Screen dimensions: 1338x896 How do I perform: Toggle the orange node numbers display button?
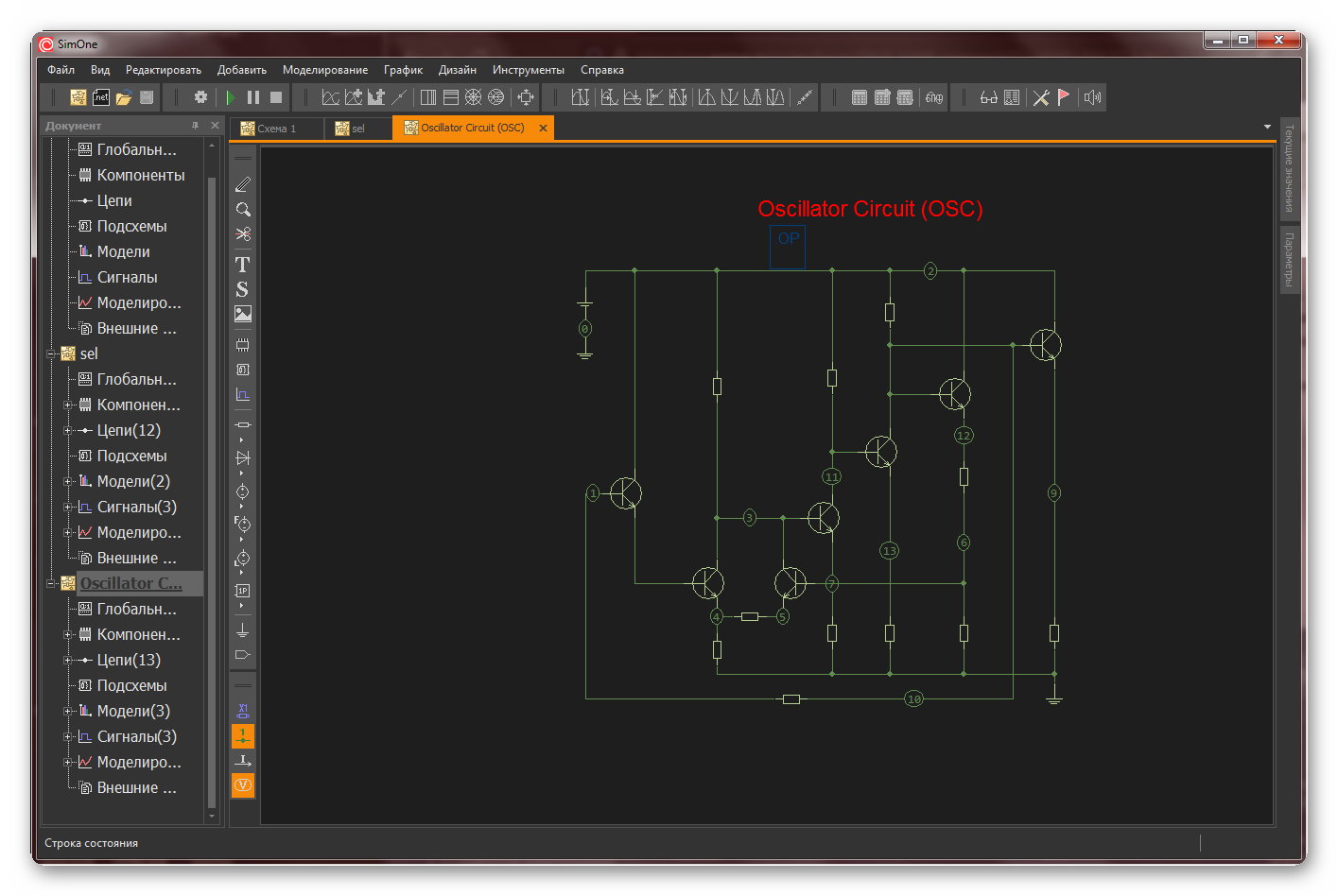pos(243,735)
